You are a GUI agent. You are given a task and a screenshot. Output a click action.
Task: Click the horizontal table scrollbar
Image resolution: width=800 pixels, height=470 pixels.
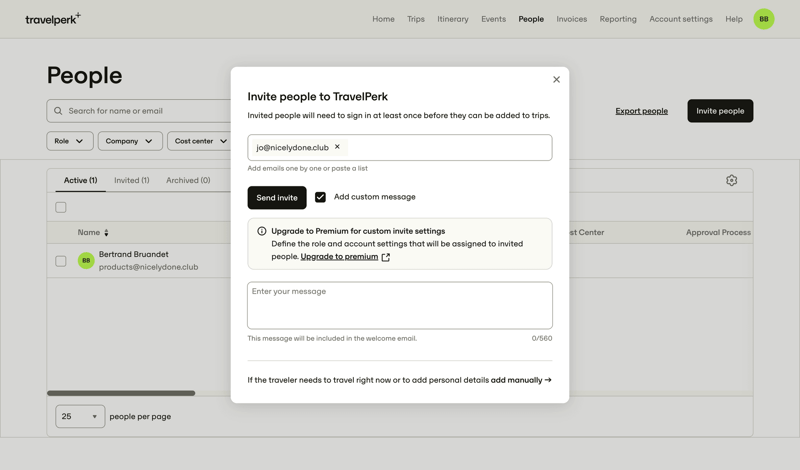click(121, 393)
